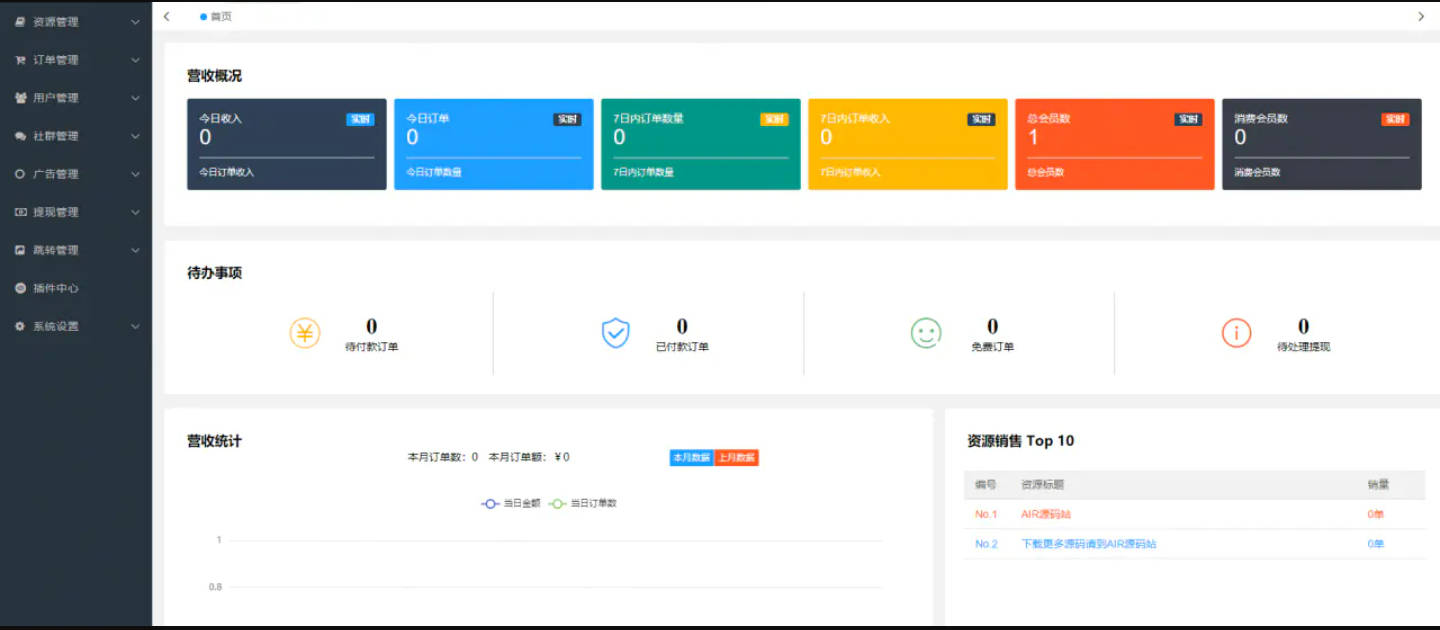Expand the 跳转管理 chevron
The height and width of the screenshot is (630, 1440).
click(x=135, y=250)
